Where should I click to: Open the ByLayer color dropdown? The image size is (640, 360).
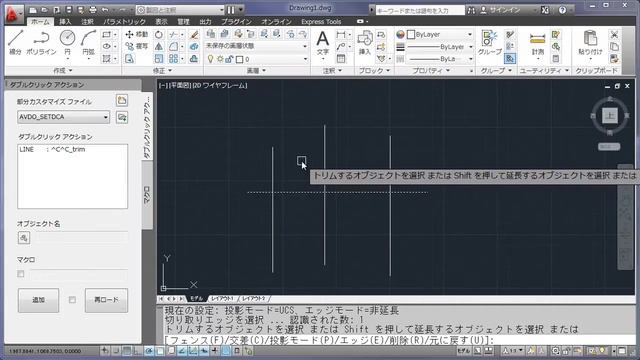pyautogui.click(x=440, y=35)
